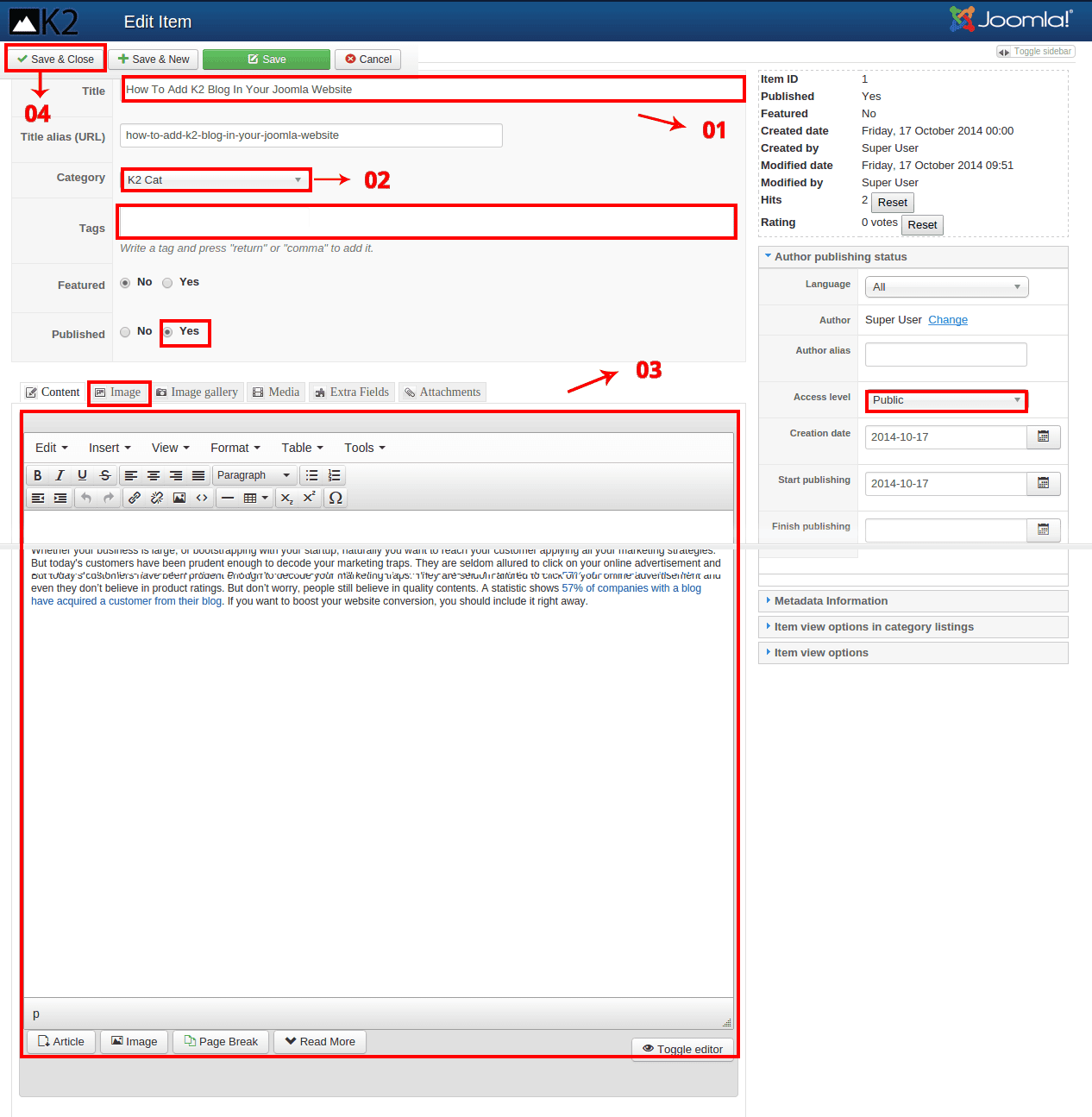Set Published to Yes
1092x1117 pixels.
point(167,332)
